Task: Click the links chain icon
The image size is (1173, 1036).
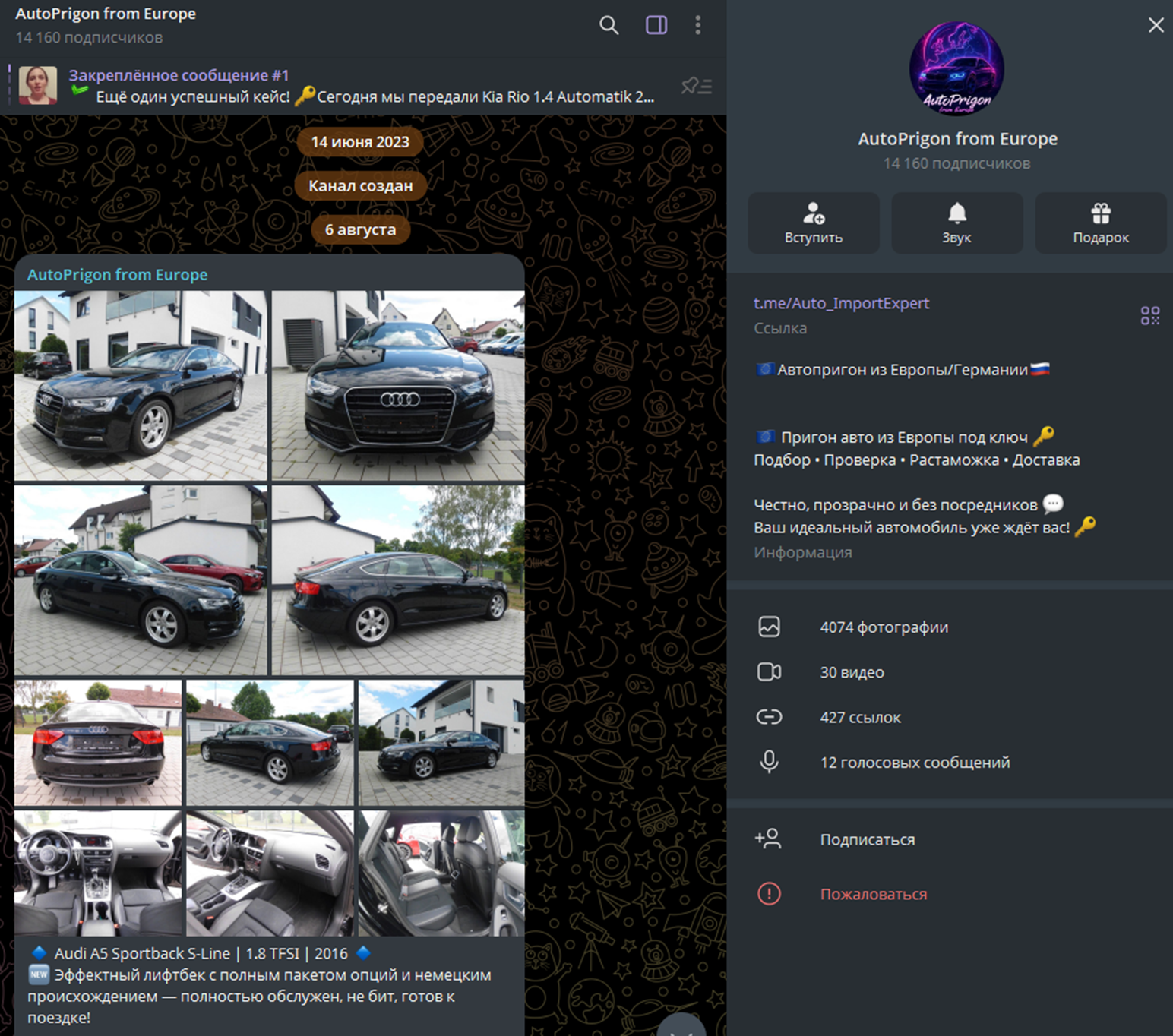Action: (769, 717)
